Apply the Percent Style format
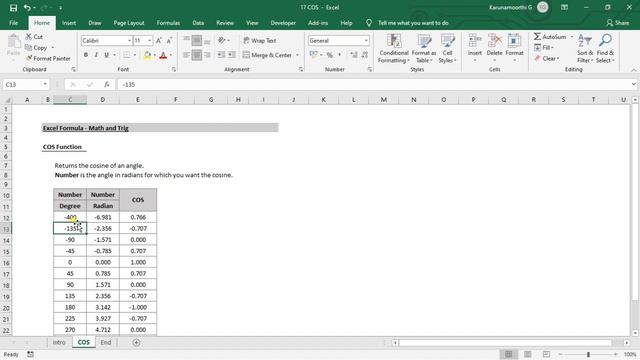The width and height of the screenshot is (640, 360). (x=330, y=55)
